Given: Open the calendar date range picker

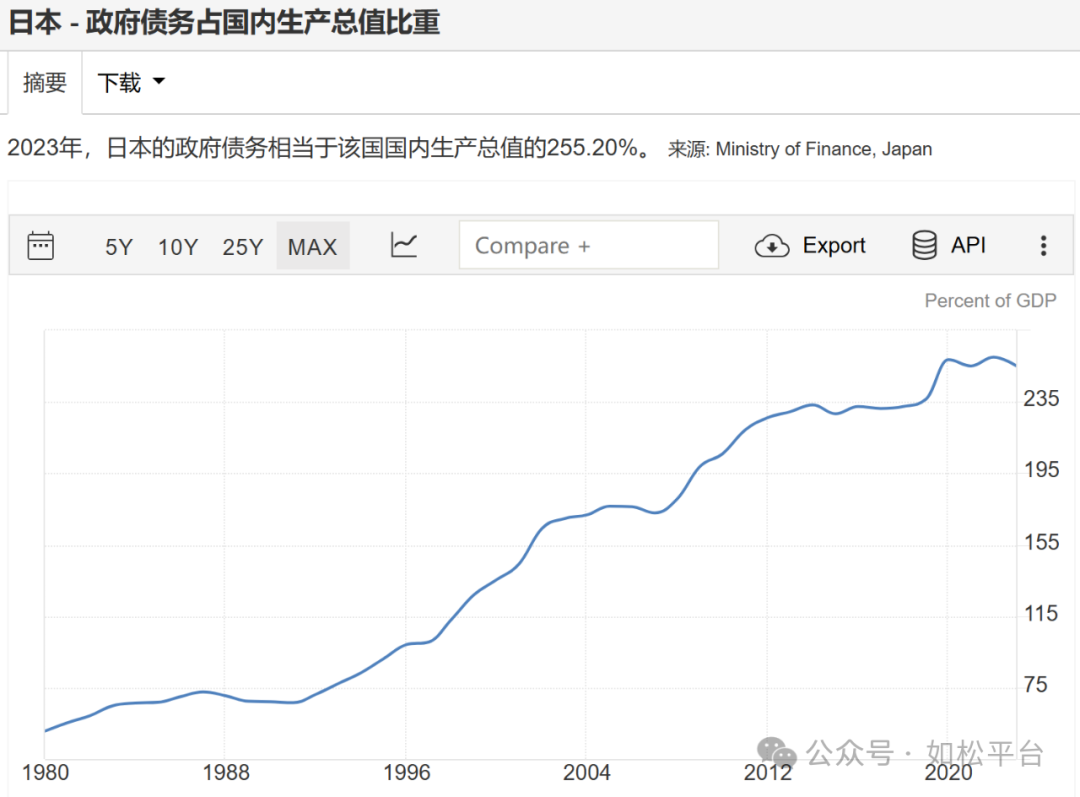Looking at the screenshot, I should click(41, 246).
